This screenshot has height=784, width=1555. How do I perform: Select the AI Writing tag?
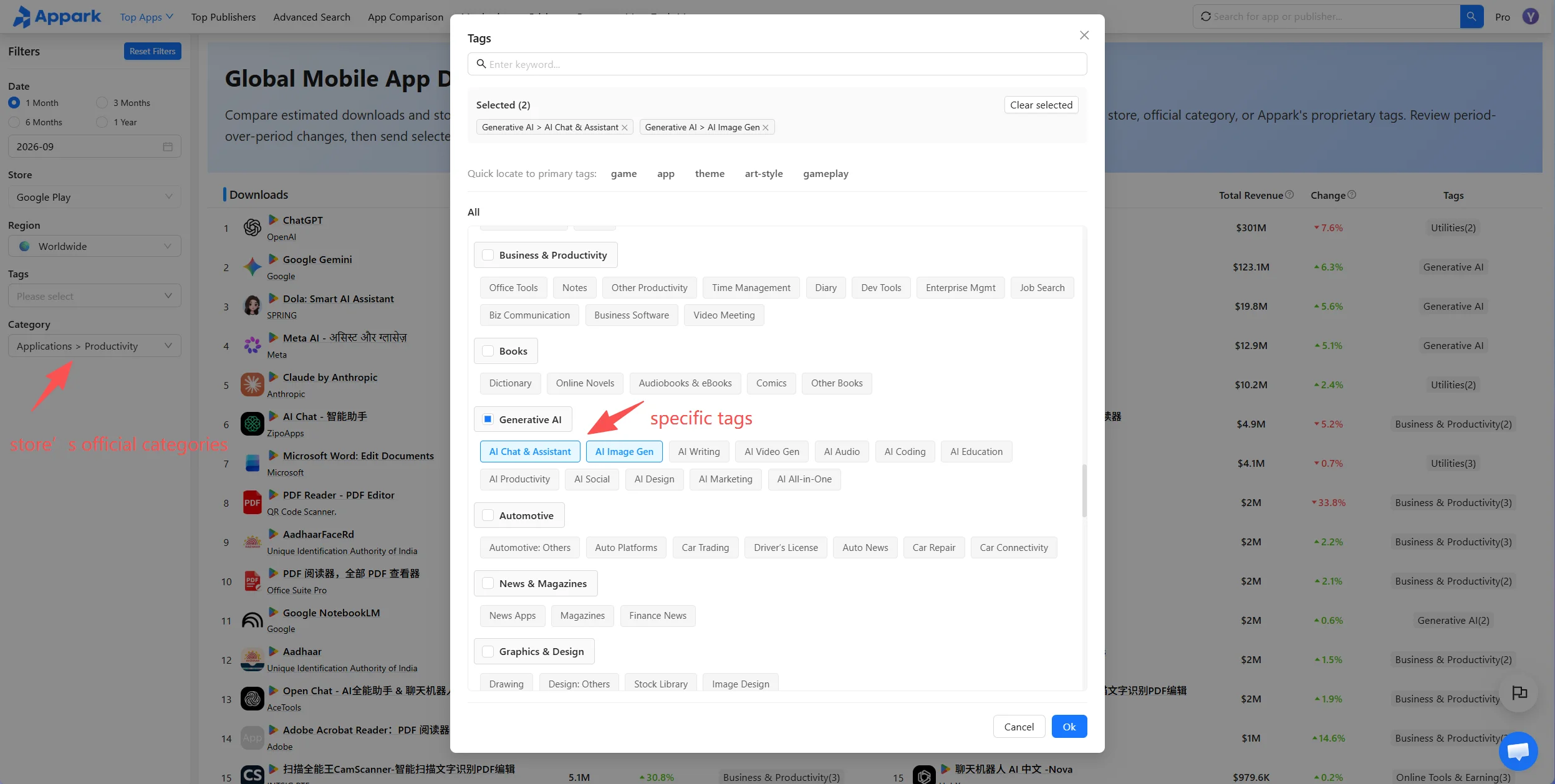point(699,452)
